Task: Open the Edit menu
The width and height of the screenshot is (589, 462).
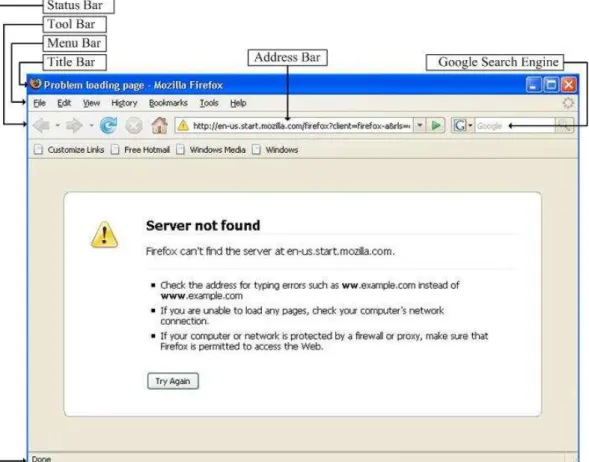Action: click(x=64, y=103)
